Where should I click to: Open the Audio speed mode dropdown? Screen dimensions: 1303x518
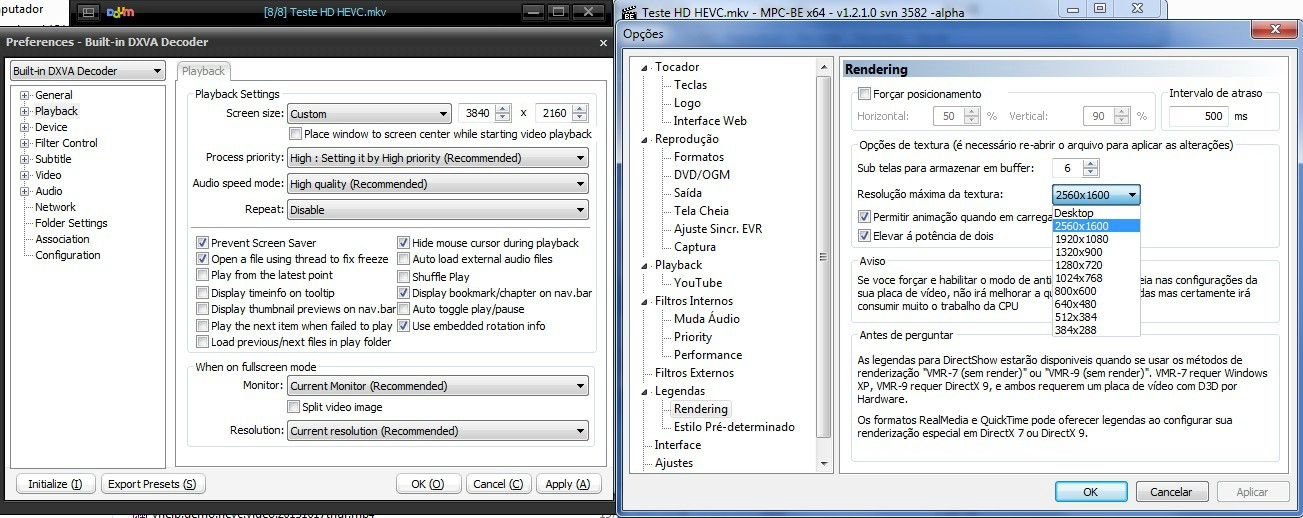click(438, 184)
